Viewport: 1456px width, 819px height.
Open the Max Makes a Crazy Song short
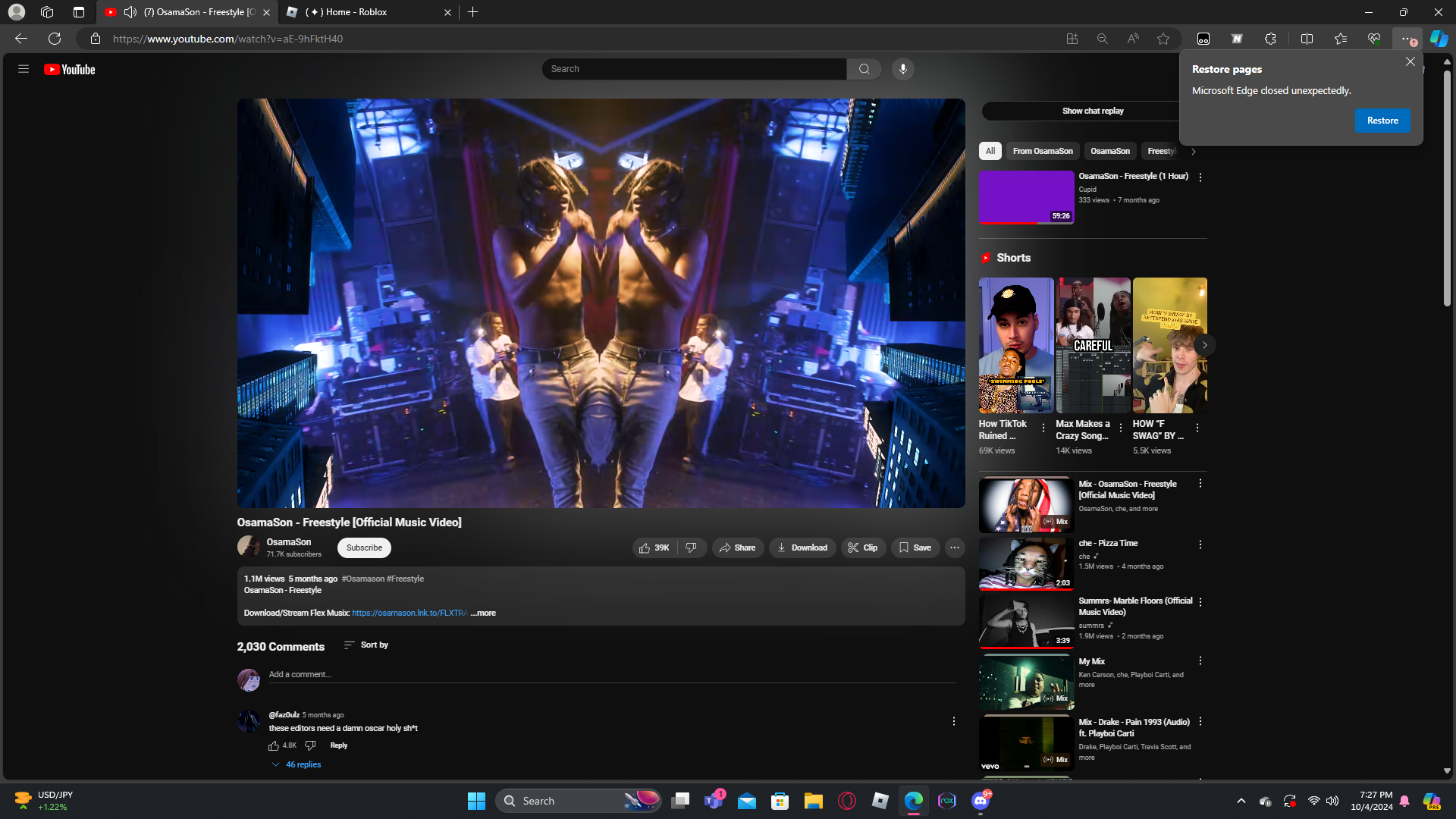pos(1093,345)
